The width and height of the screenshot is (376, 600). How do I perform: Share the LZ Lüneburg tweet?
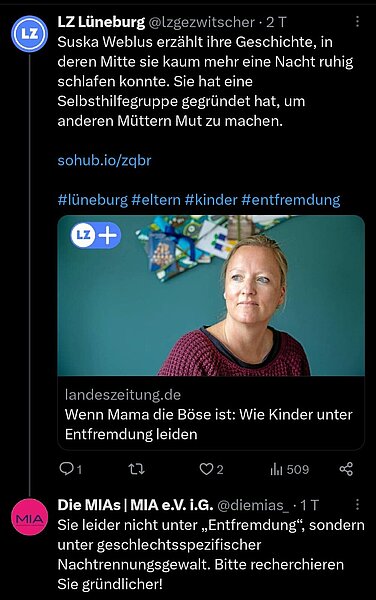346,469
